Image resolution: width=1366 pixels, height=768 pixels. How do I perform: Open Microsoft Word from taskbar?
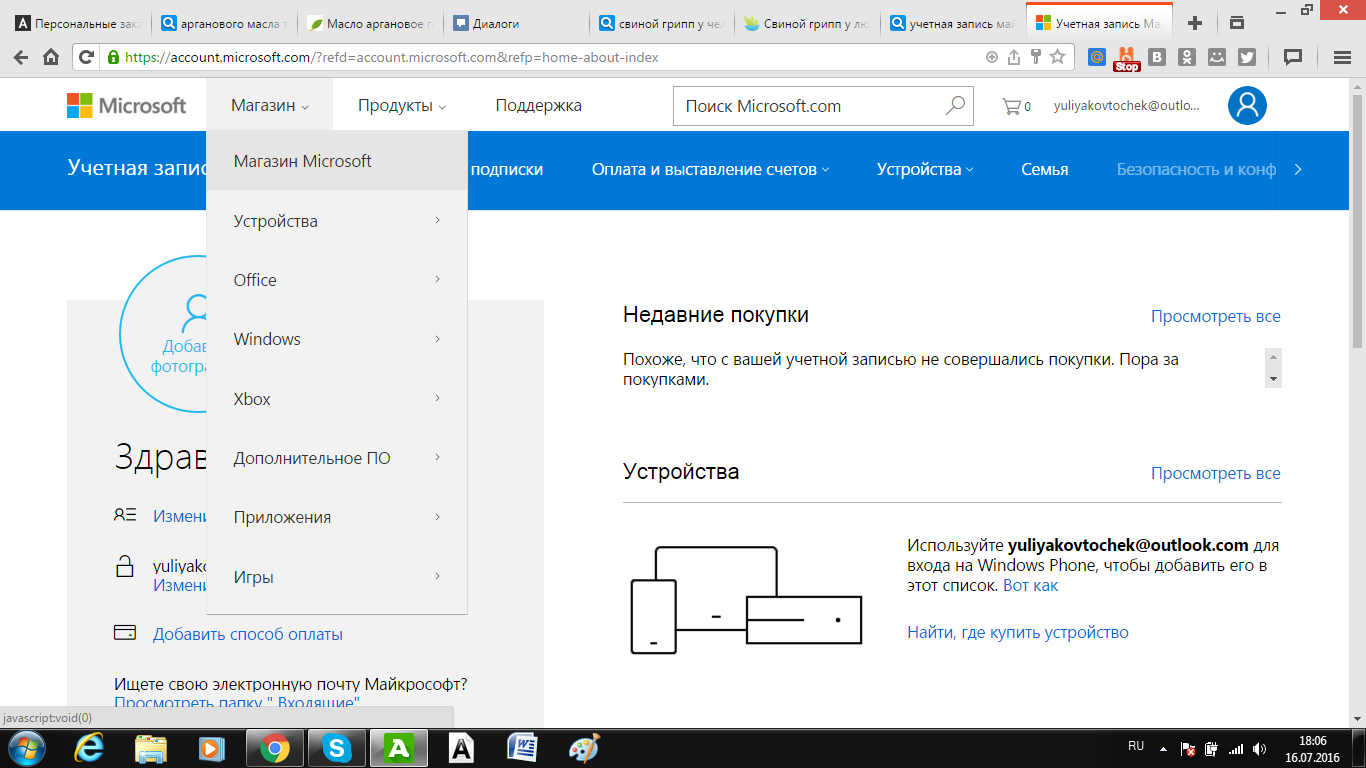pyautogui.click(x=523, y=748)
